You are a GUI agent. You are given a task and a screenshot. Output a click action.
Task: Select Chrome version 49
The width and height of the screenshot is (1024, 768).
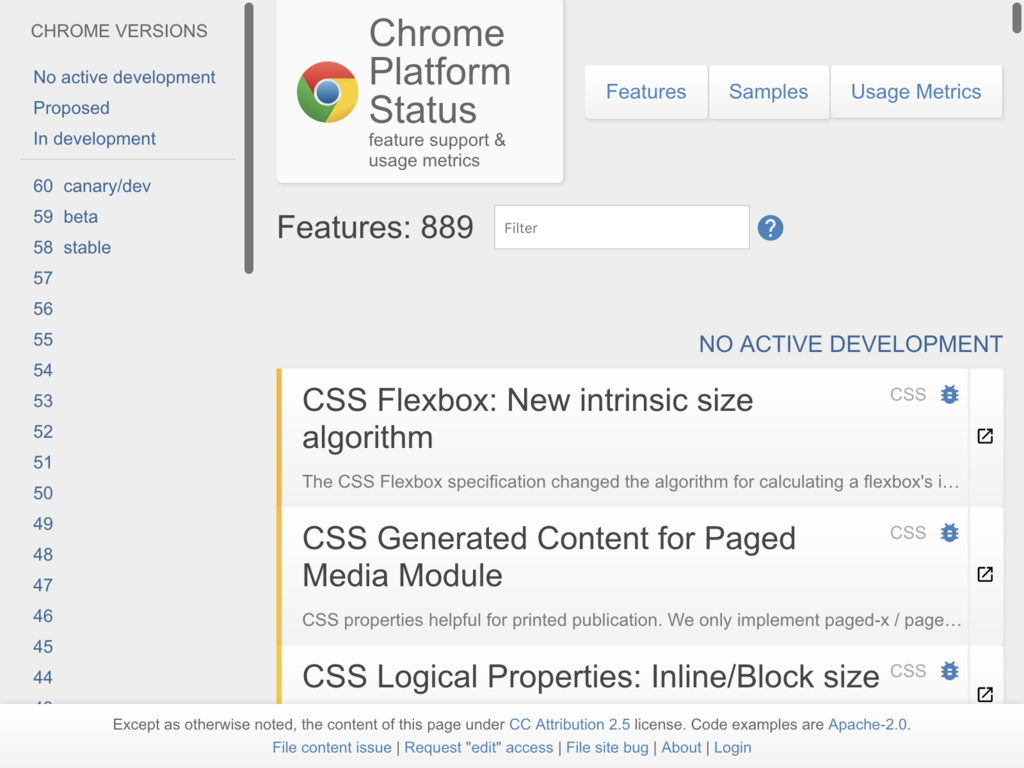pyautogui.click(x=43, y=524)
